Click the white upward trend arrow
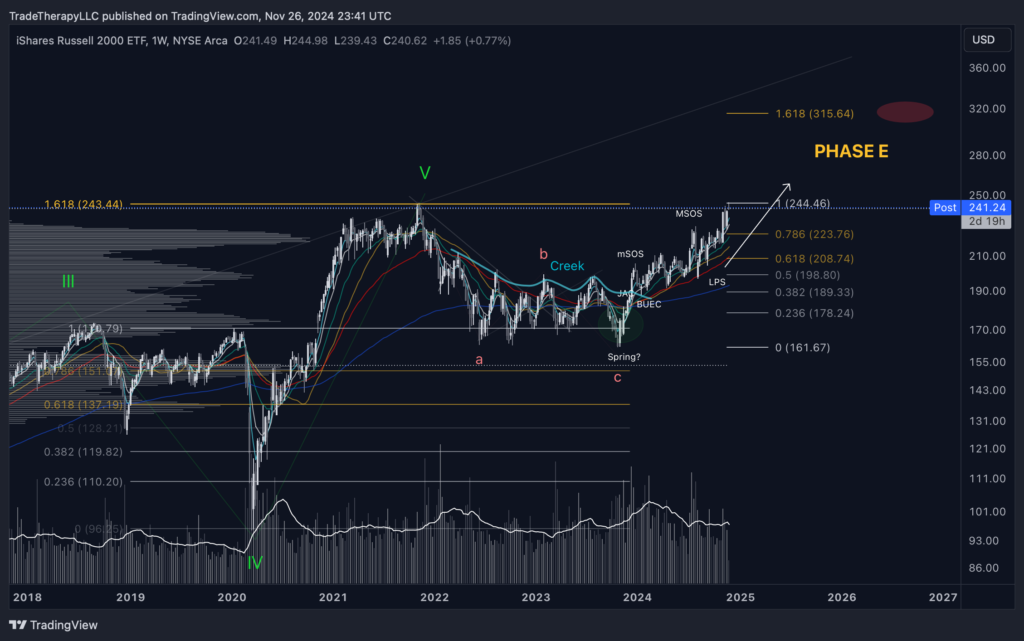 (x=757, y=225)
